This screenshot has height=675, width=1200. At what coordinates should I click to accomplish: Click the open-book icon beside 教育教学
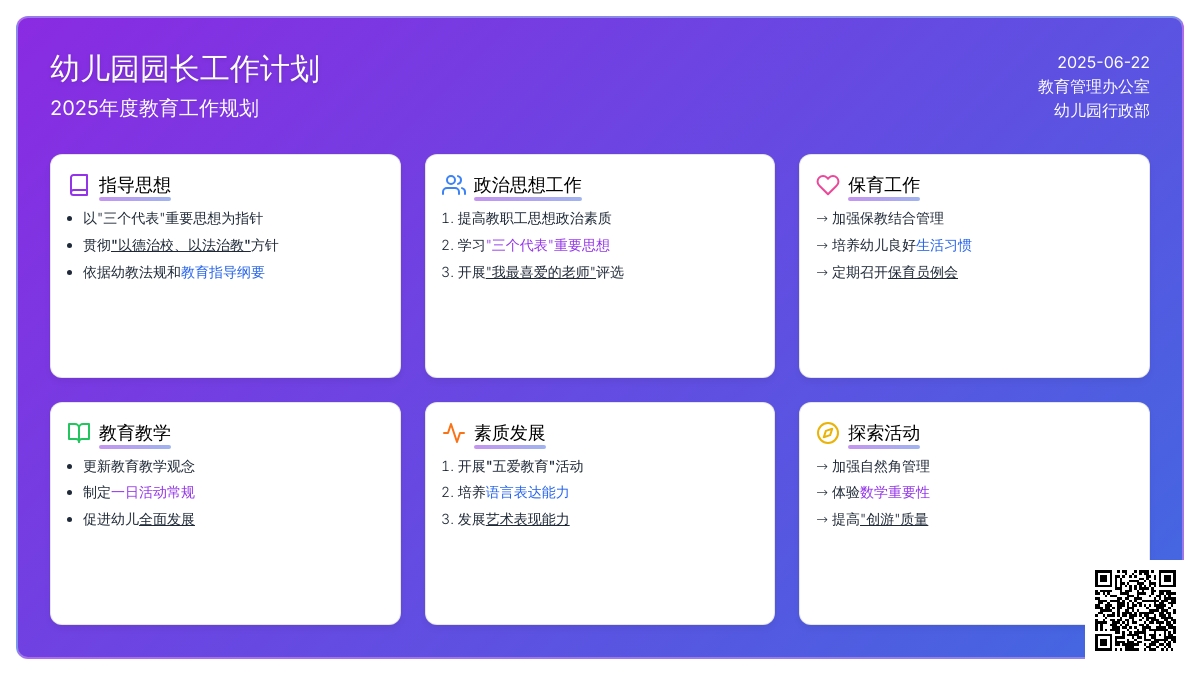click(79, 433)
